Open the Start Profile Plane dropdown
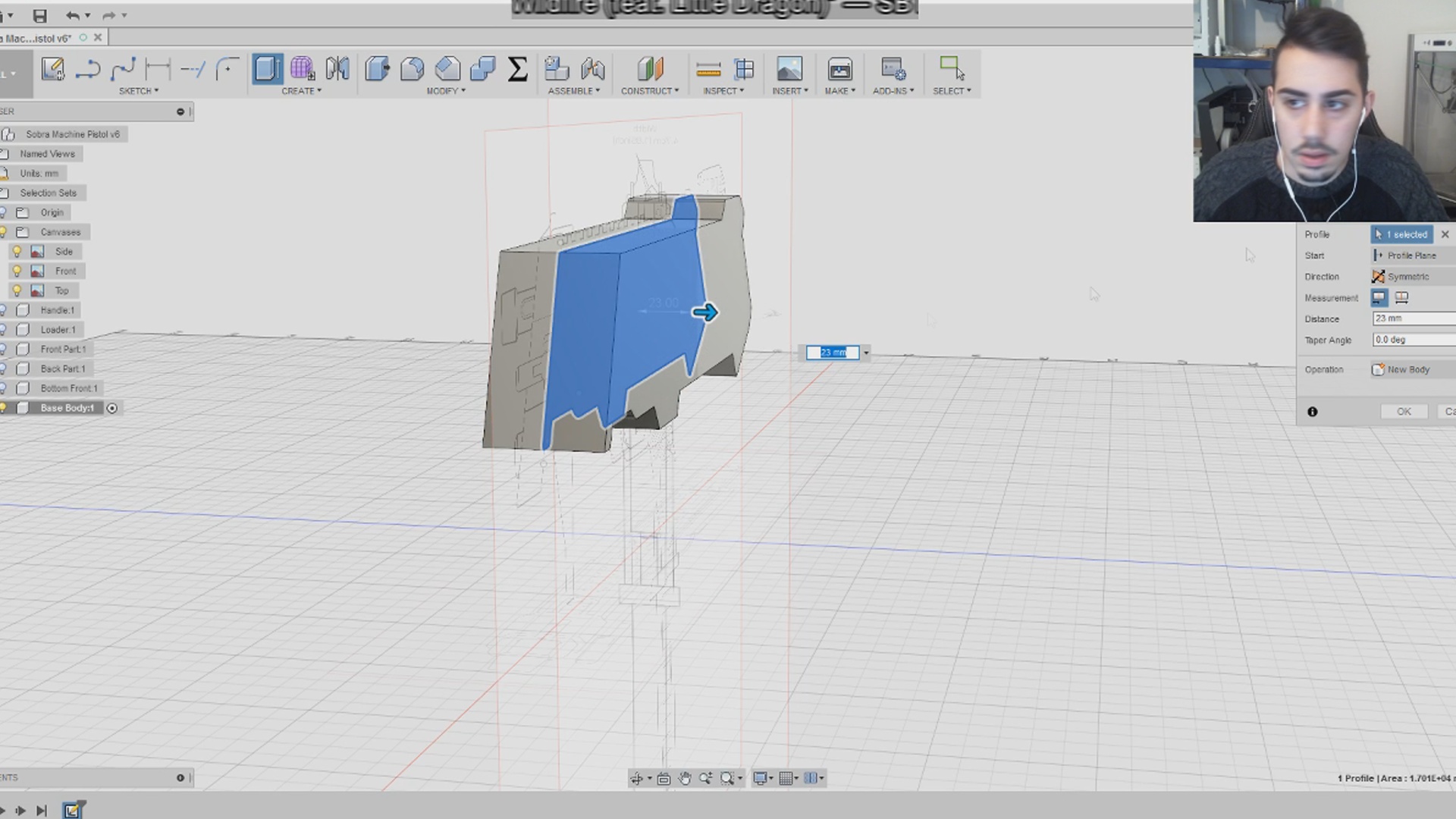 1414,256
